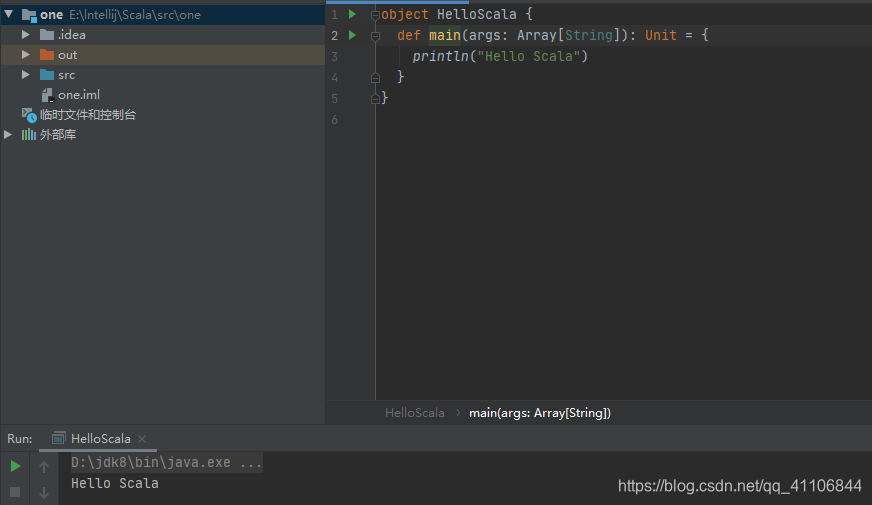
Task: Click the external libraries bar icon
Action: pyautogui.click(x=29, y=135)
